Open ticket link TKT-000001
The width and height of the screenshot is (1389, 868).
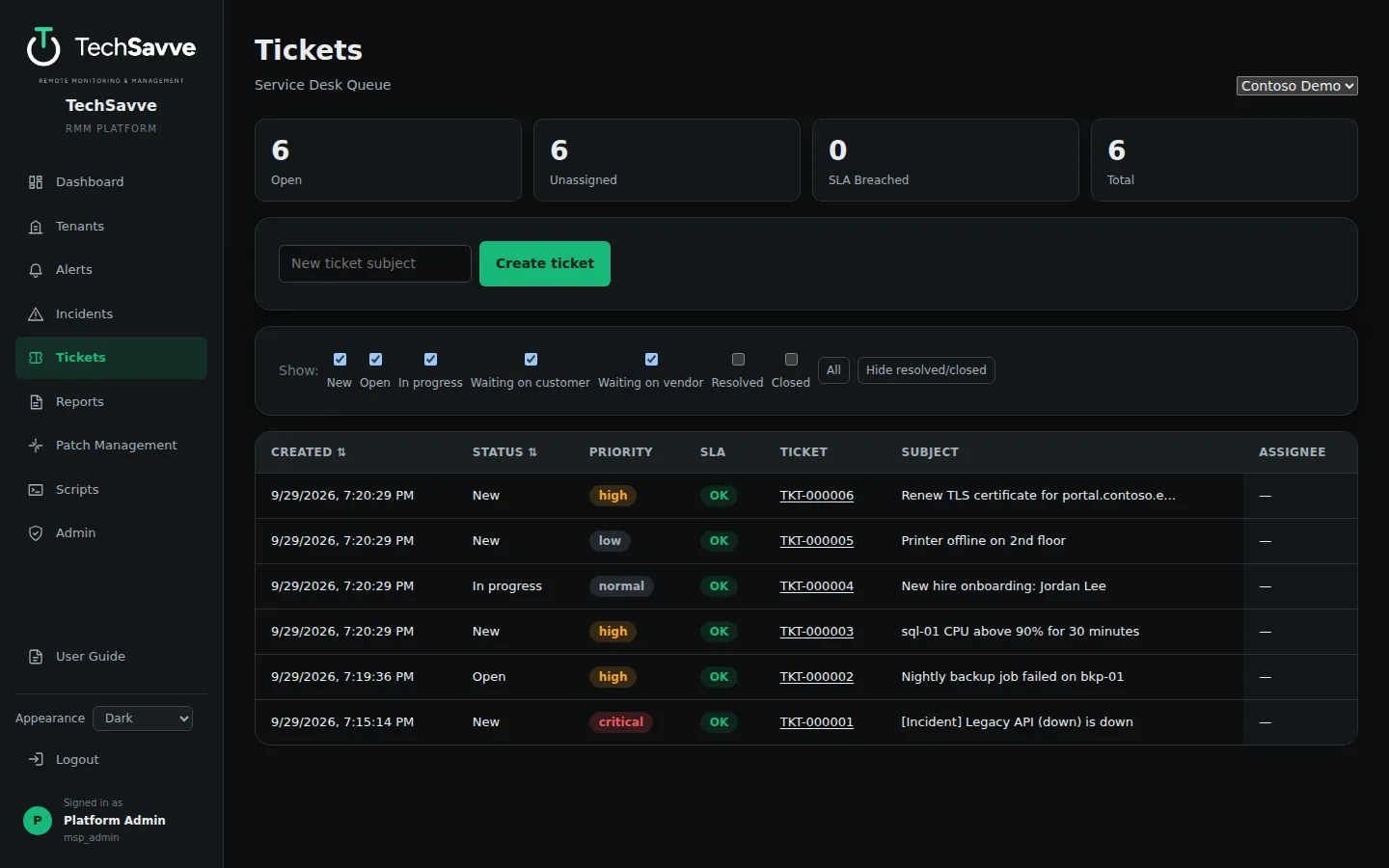[x=816, y=722]
